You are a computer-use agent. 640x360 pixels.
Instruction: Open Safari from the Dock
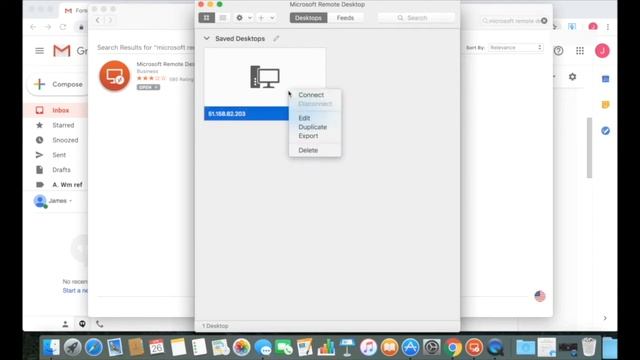[x=93, y=347]
